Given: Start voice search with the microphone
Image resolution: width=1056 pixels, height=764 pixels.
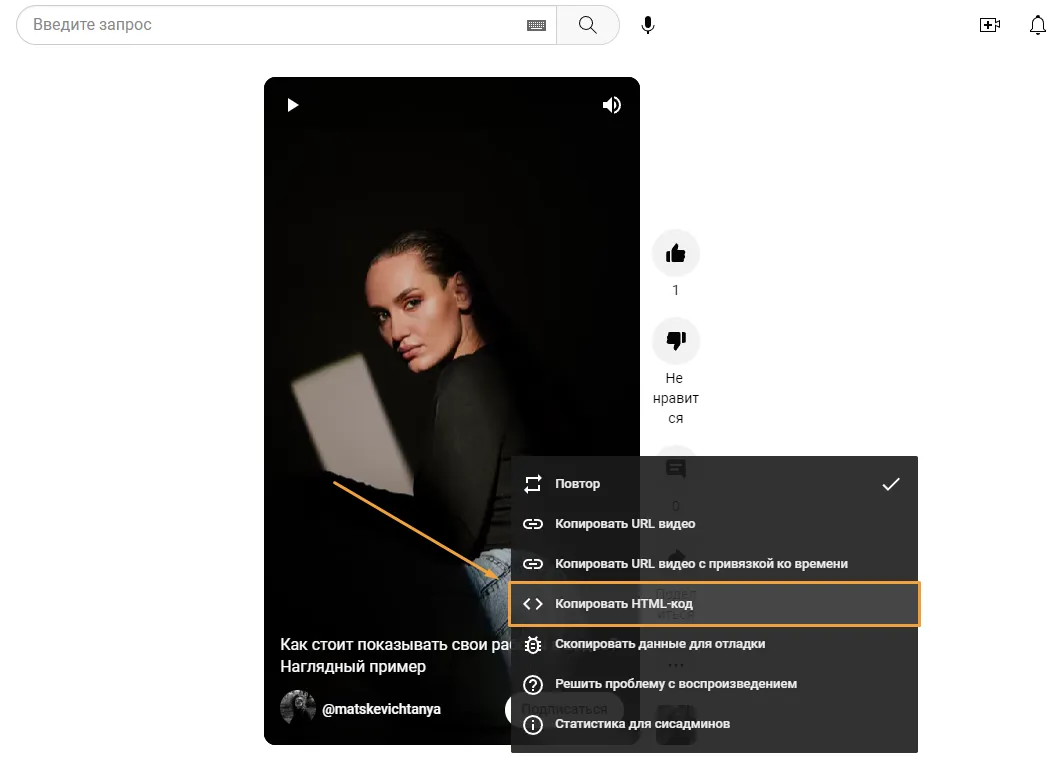Looking at the screenshot, I should pyautogui.click(x=648, y=25).
